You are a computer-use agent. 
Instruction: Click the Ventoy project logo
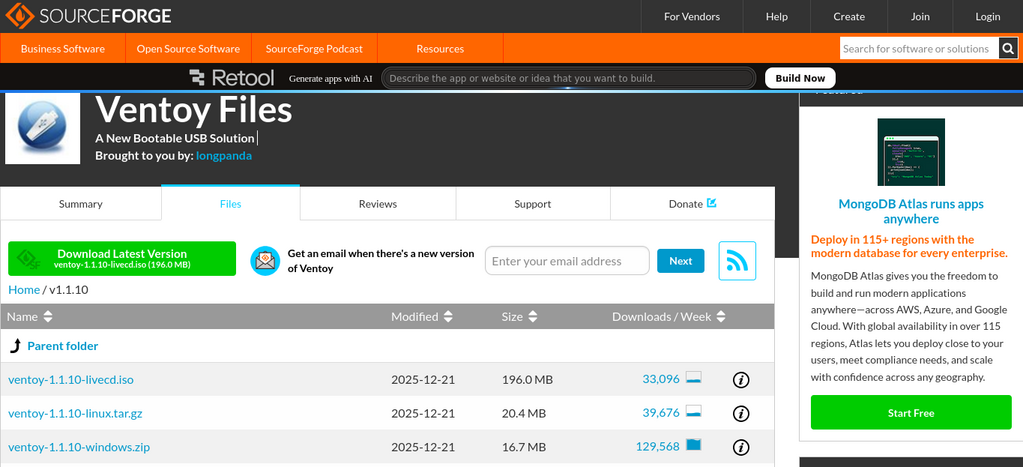pyautogui.click(x=42, y=127)
